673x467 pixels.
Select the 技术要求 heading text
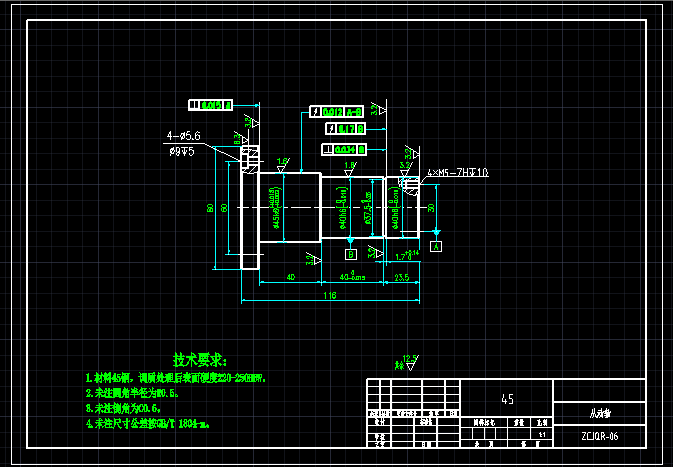click(200, 360)
